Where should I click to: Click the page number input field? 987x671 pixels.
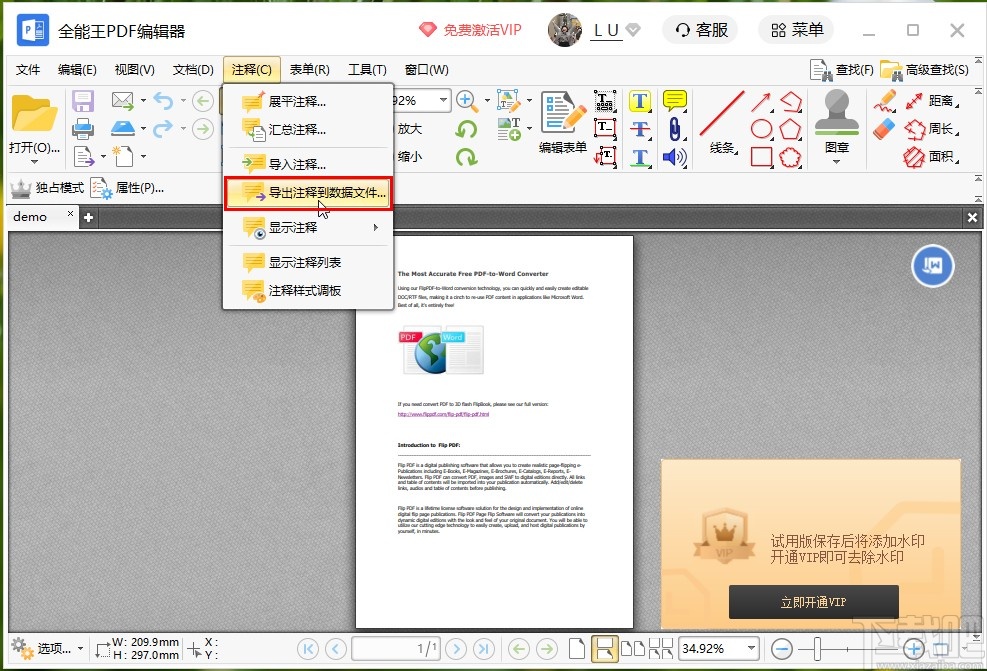point(395,648)
